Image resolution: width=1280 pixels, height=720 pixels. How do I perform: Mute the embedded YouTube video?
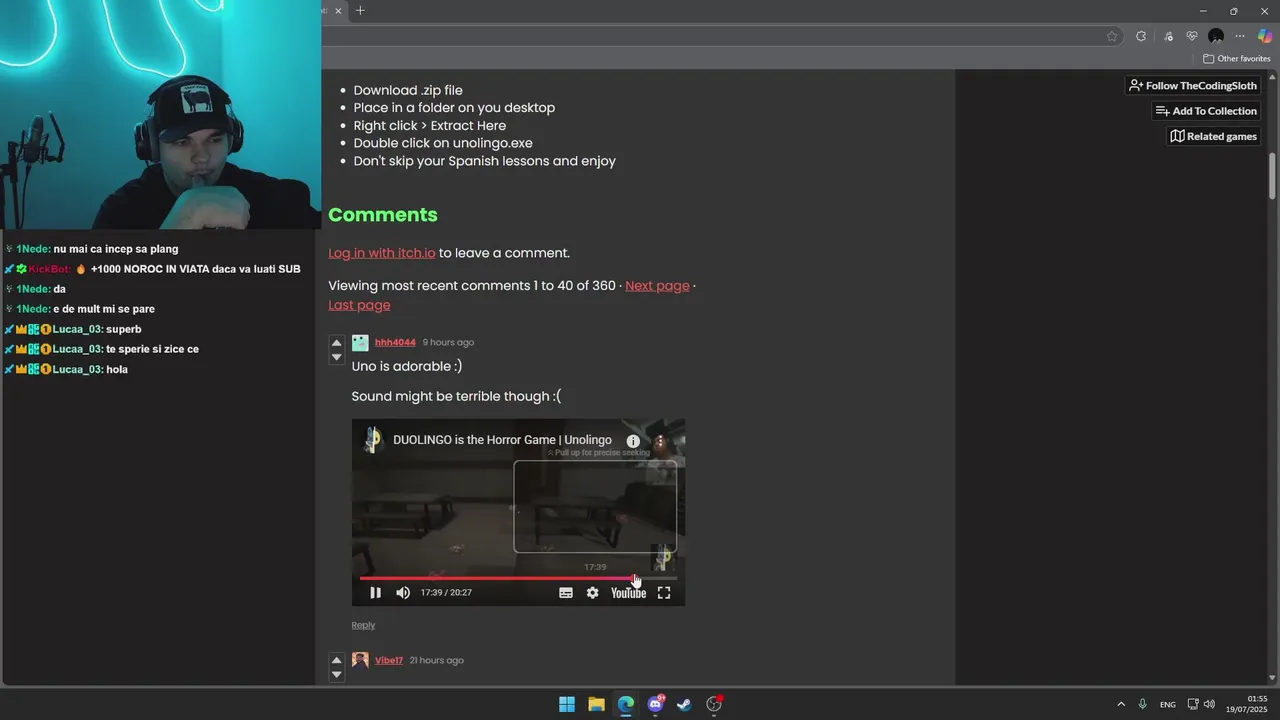click(403, 593)
